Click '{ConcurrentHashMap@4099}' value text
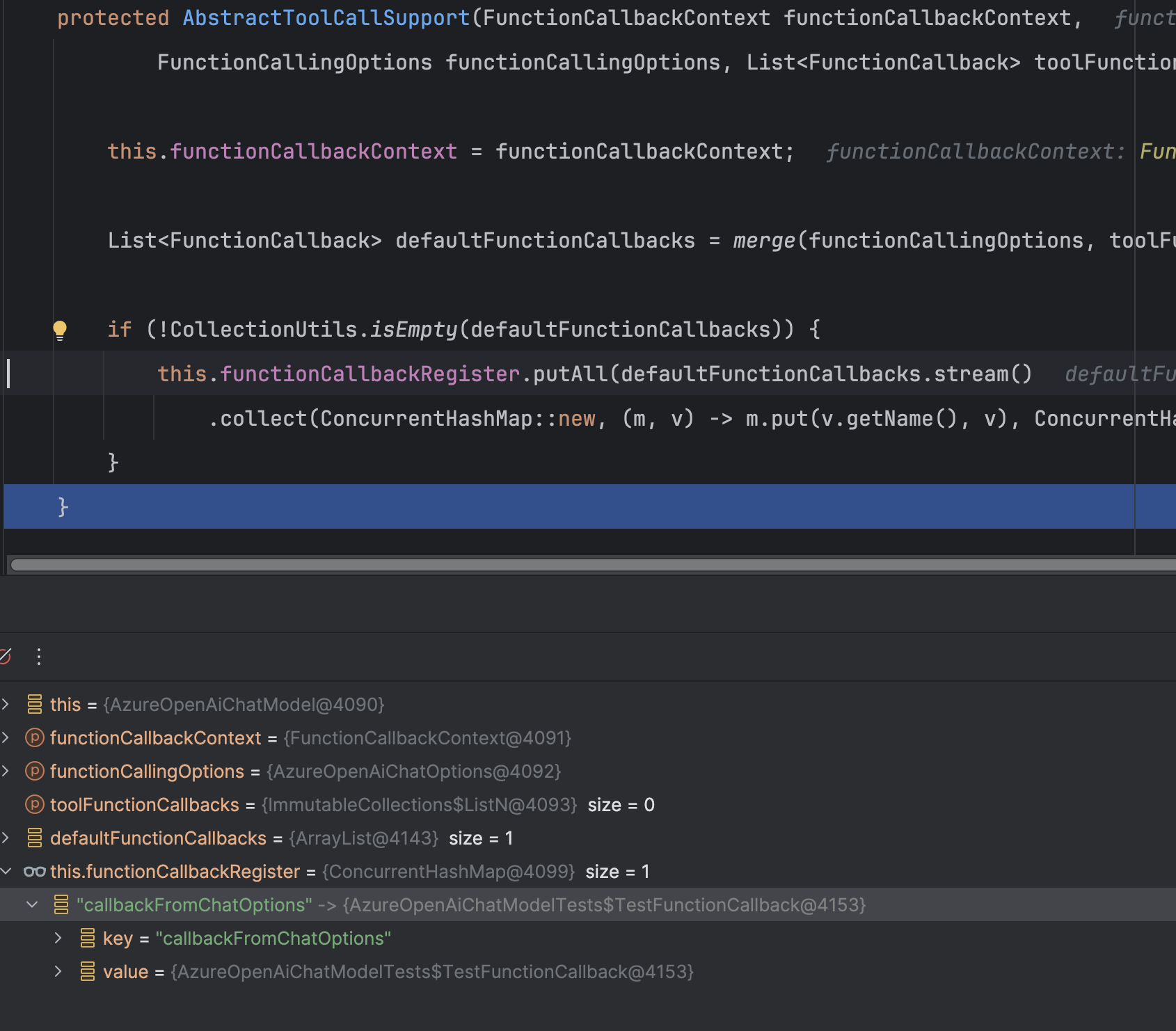 [x=449, y=871]
